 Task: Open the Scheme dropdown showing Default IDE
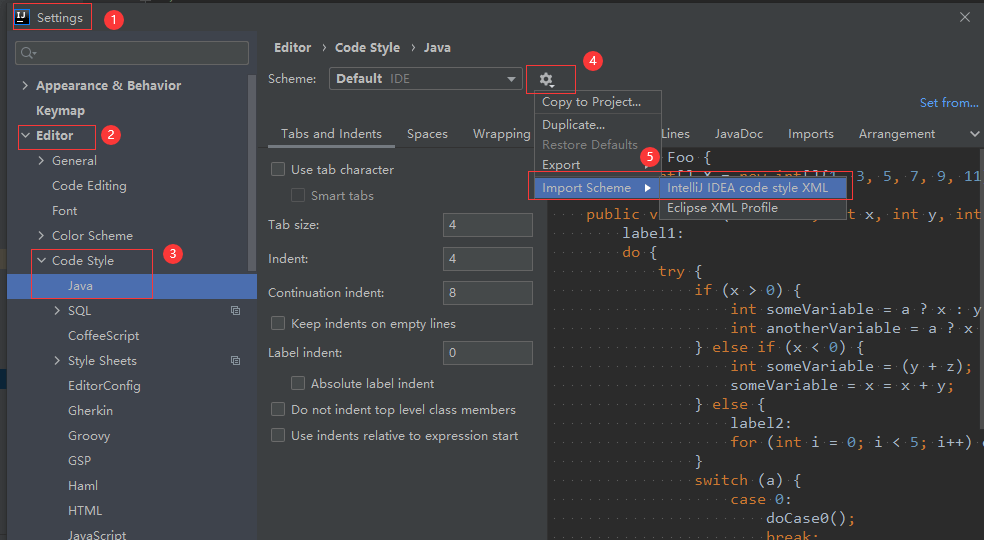[x=425, y=78]
